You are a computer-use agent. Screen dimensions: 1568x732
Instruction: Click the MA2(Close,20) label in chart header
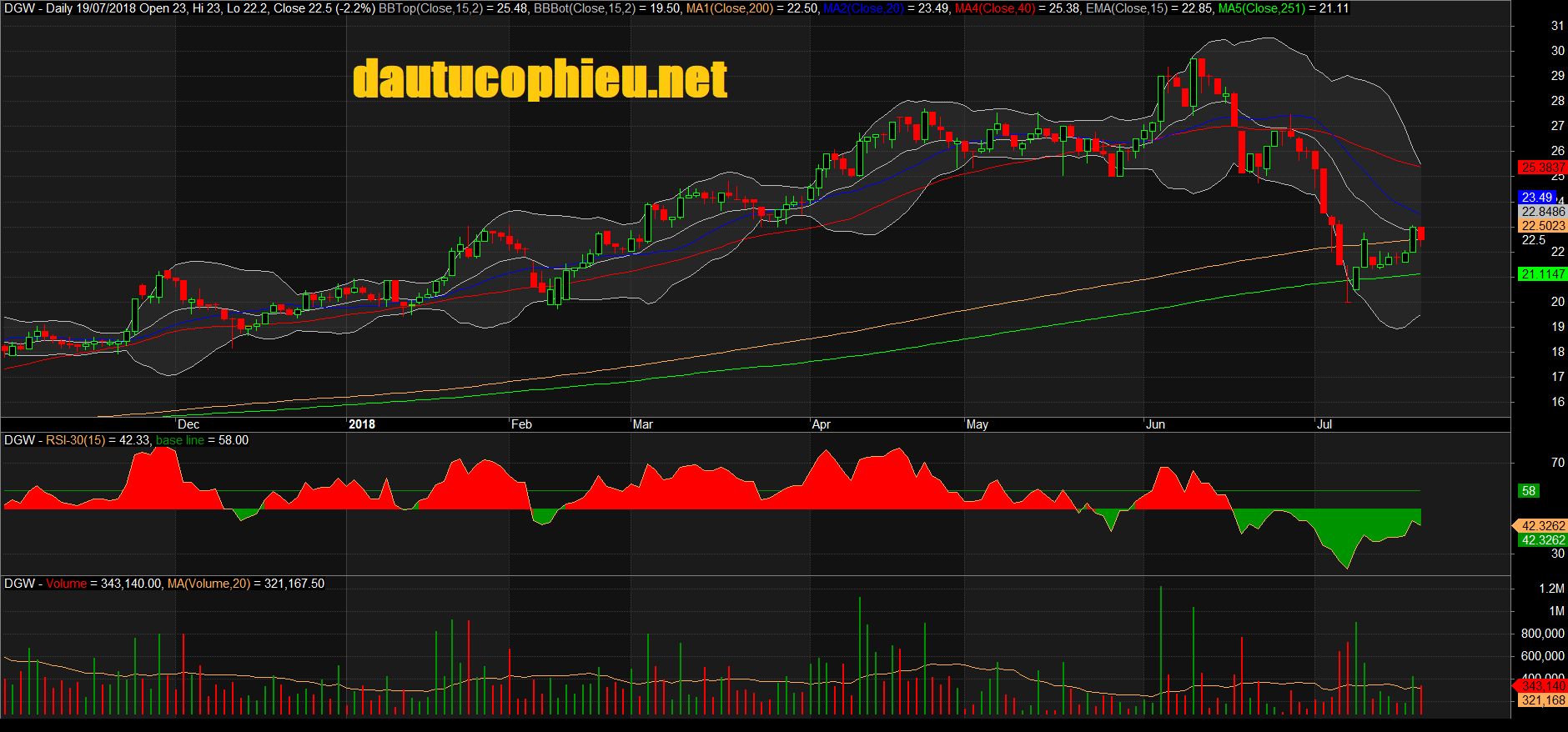tap(863, 8)
